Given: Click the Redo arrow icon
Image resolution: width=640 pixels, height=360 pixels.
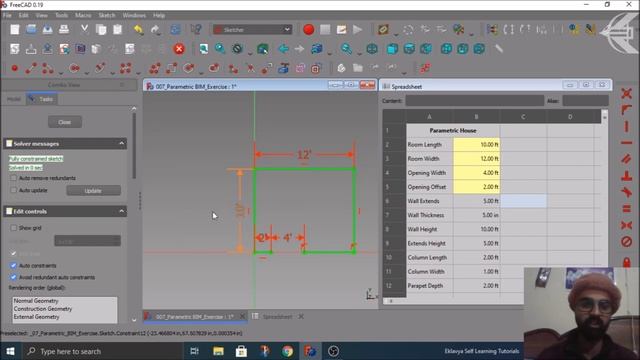Looking at the screenshot, I should point(155,29).
